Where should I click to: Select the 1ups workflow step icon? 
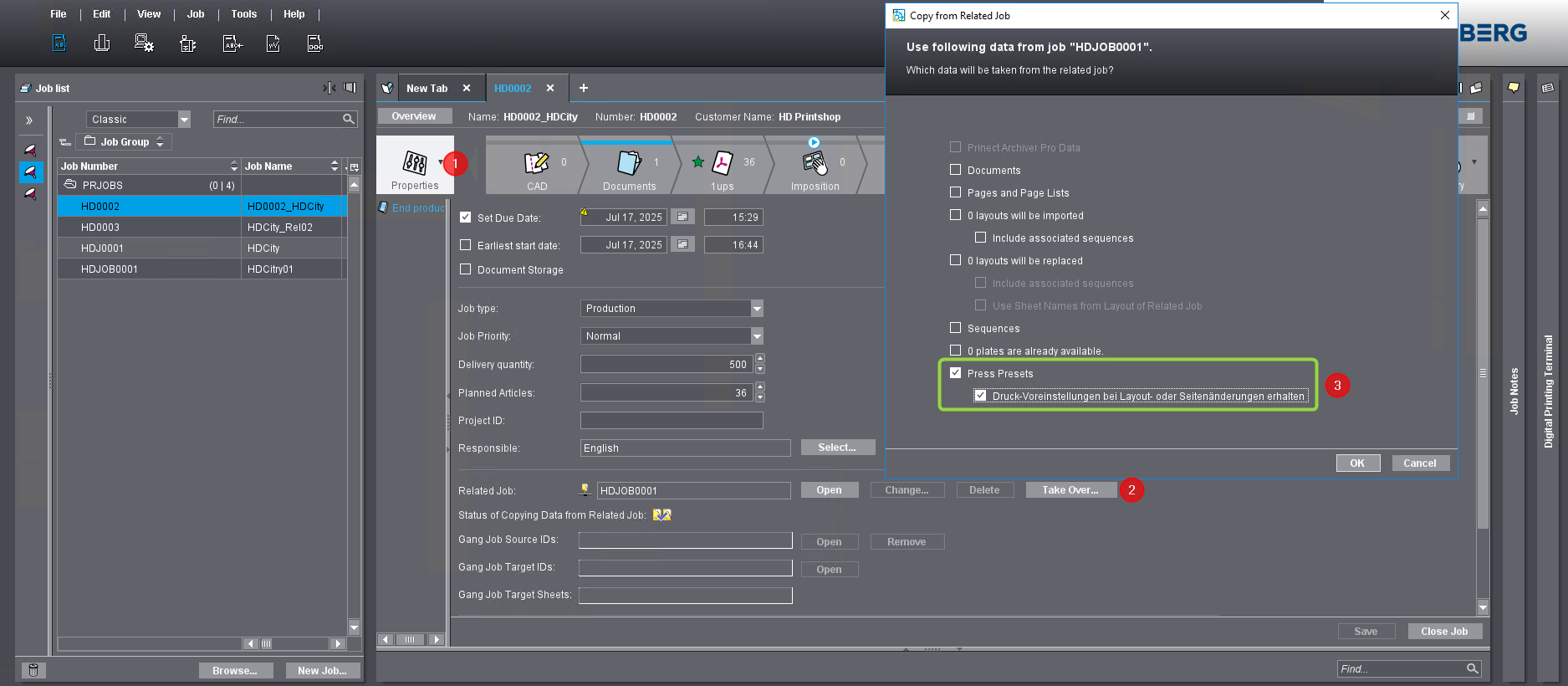tap(722, 164)
